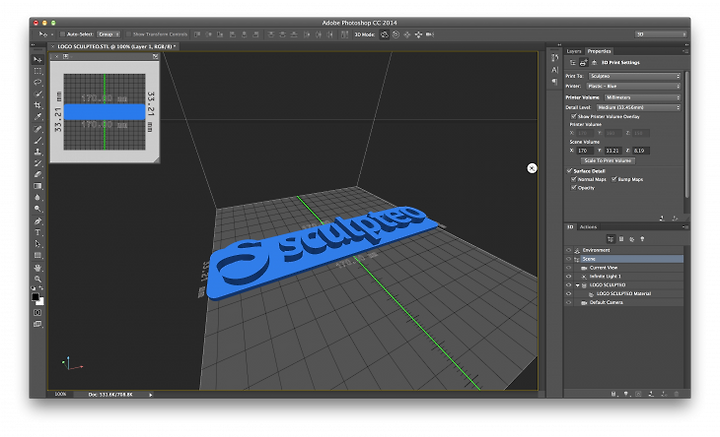Select the LOGO SCULPTEO.STL document tab

[x=114, y=46]
